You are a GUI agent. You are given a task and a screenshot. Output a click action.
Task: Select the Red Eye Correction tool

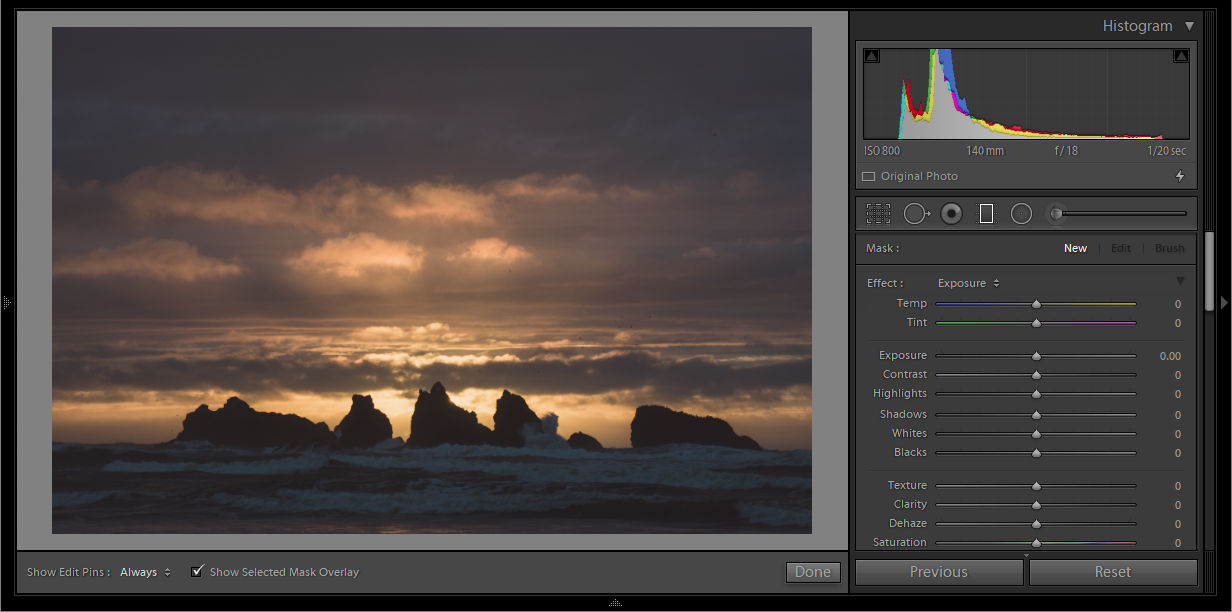(952, 213)
